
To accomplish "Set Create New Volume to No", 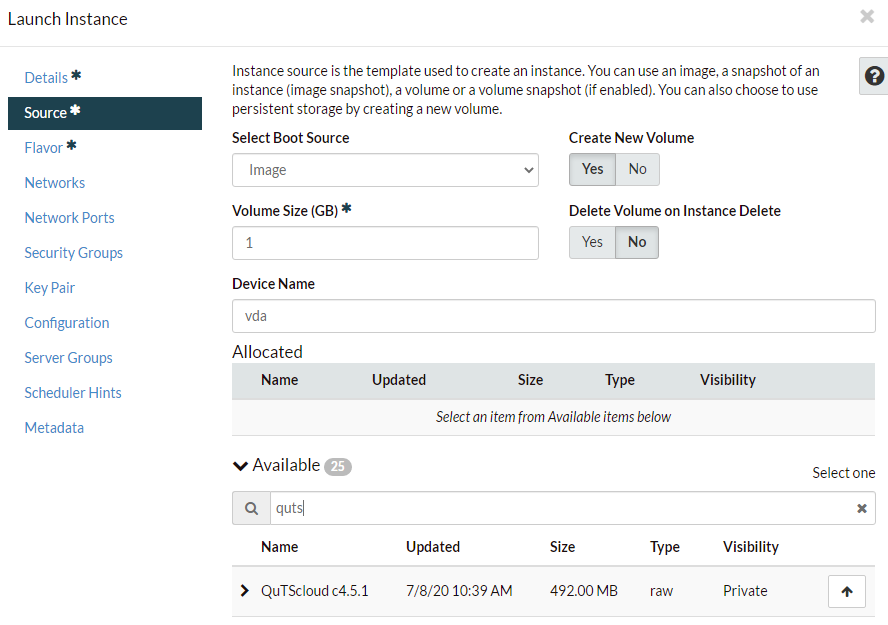I will pos(637,170).
